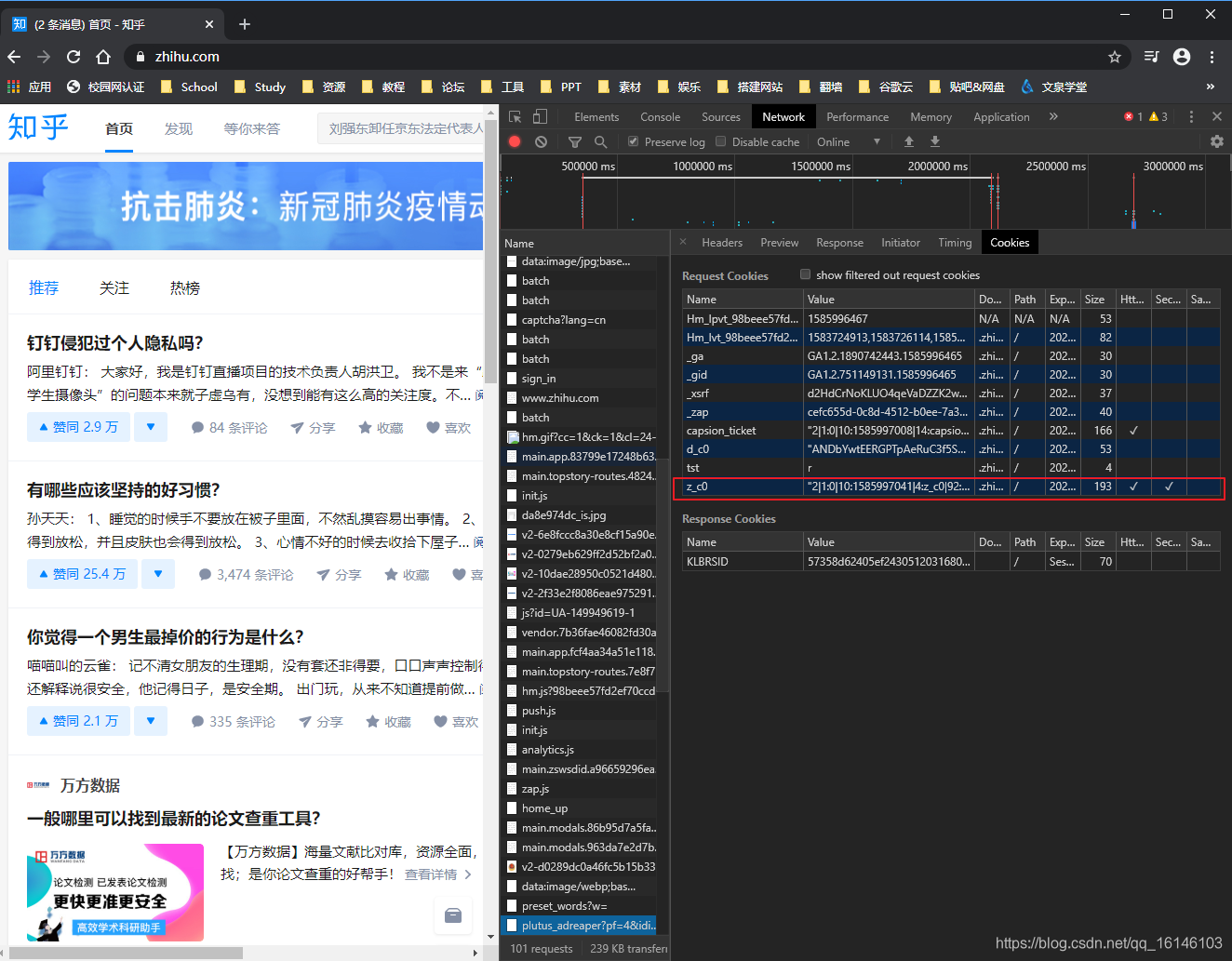This screenshot has height=961, width=1232.
Task: Stop recording network log red button
Action: [515, 141]
